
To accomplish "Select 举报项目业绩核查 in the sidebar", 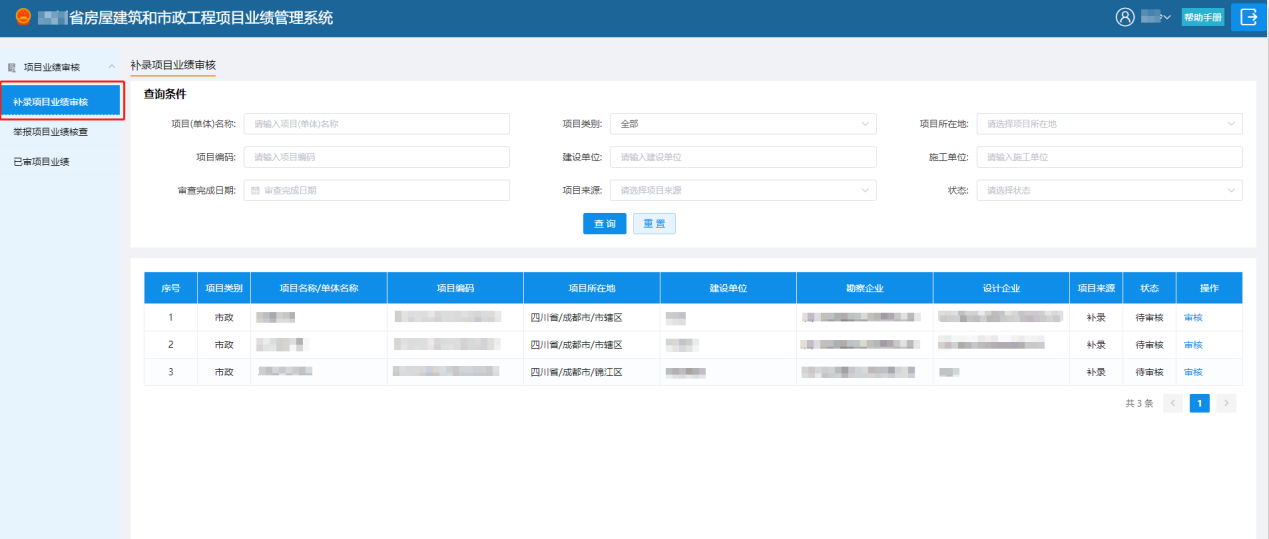I will (50, 131).
